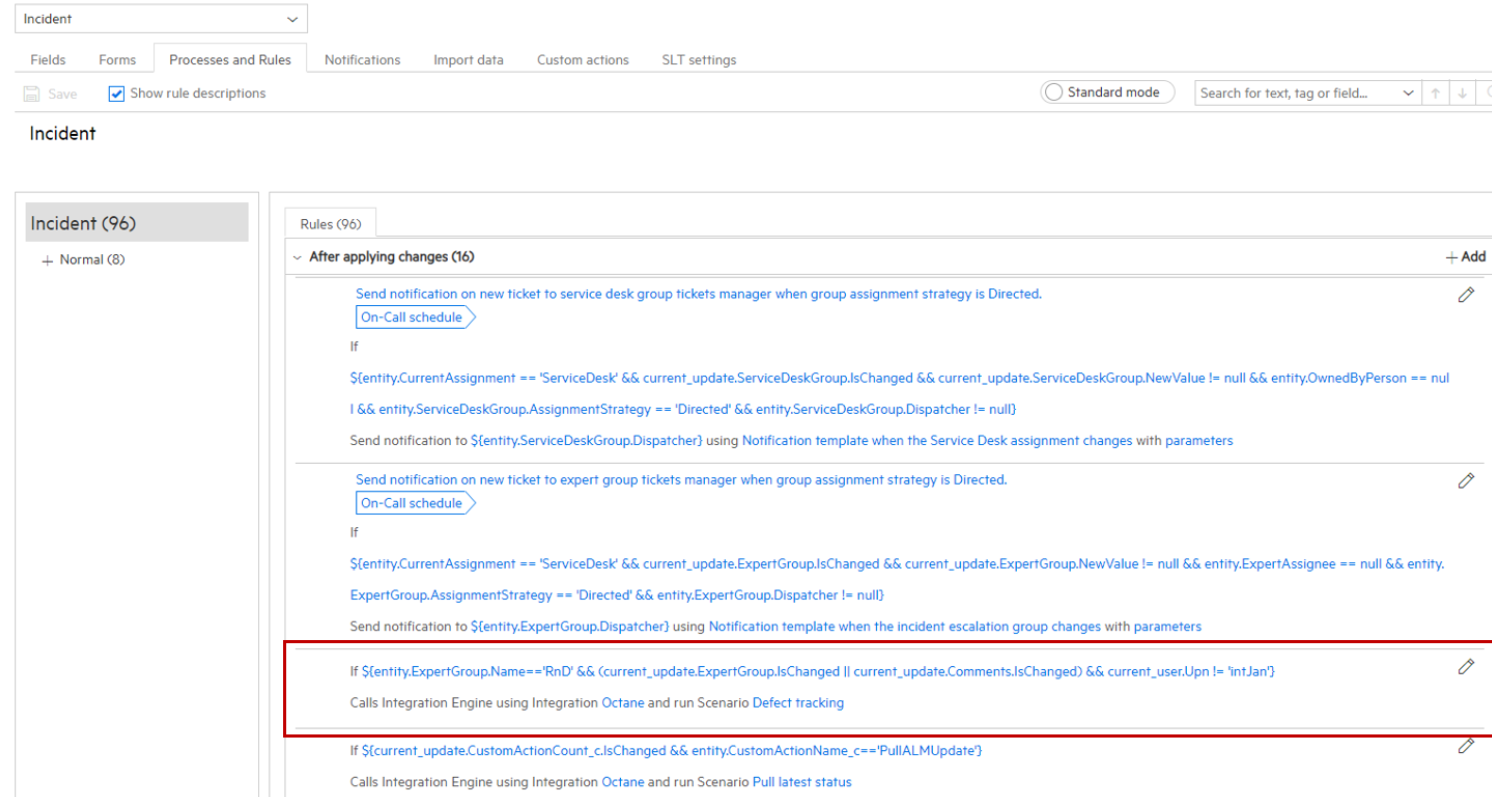Screen dimensions: 1492x797
Task: Uncheck Show rule descriptions
Action: coord(116,93)
